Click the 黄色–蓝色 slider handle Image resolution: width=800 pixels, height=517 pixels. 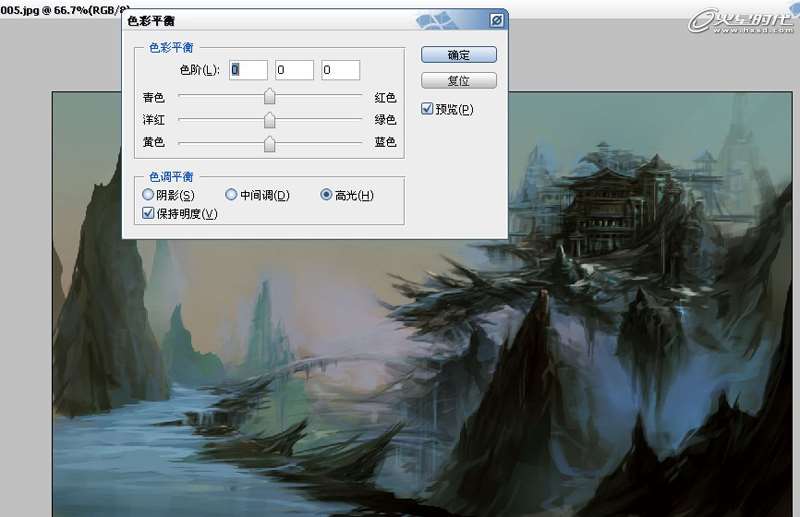click(269, 143)
